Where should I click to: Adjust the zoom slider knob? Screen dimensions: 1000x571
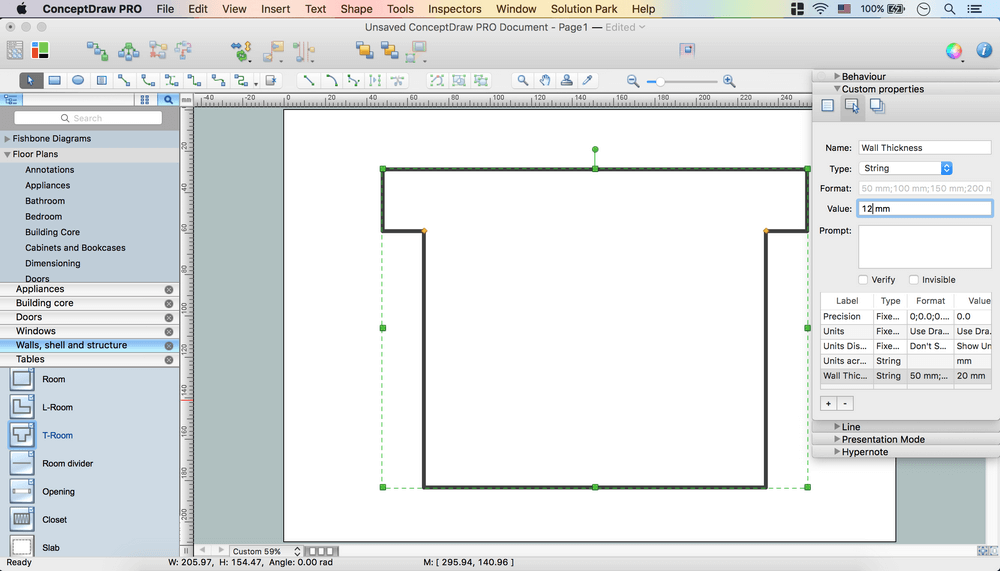pos(660,82)
